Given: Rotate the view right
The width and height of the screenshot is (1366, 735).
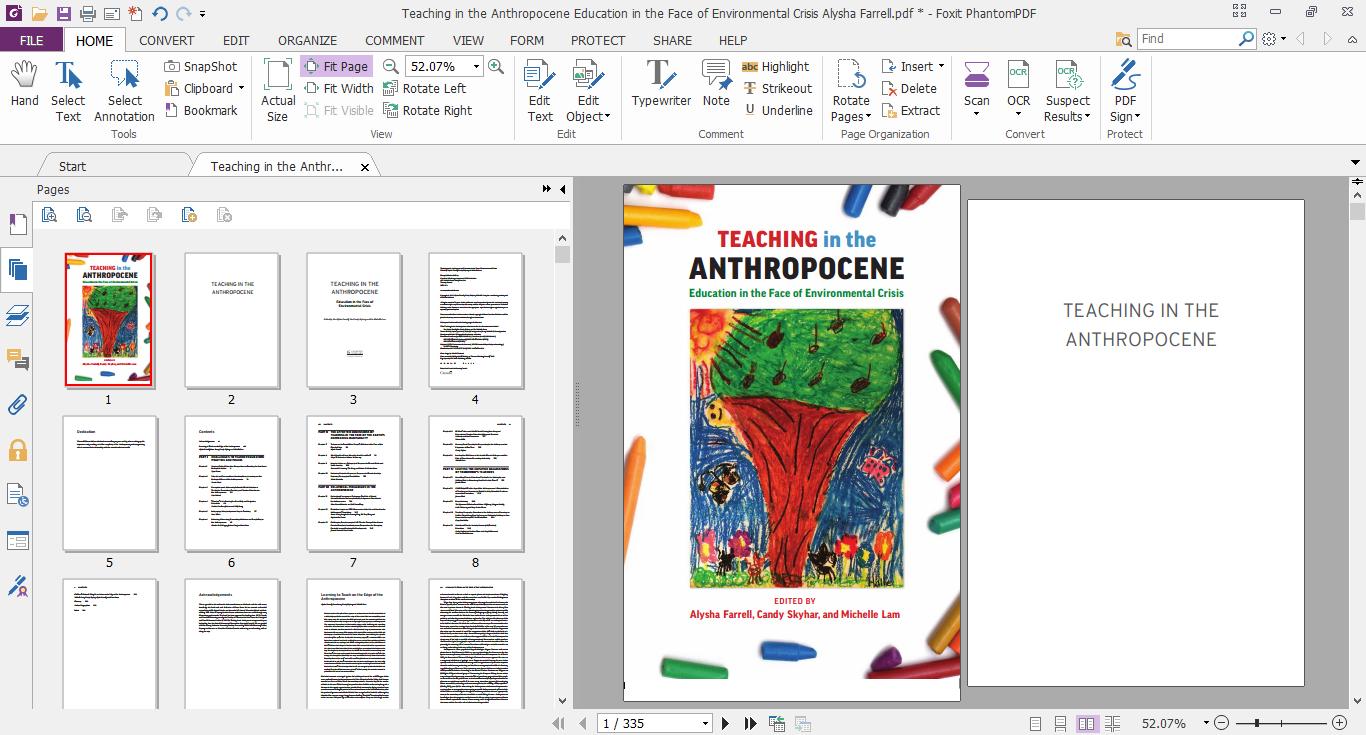Looking at the screenshot, I should 427,110.
